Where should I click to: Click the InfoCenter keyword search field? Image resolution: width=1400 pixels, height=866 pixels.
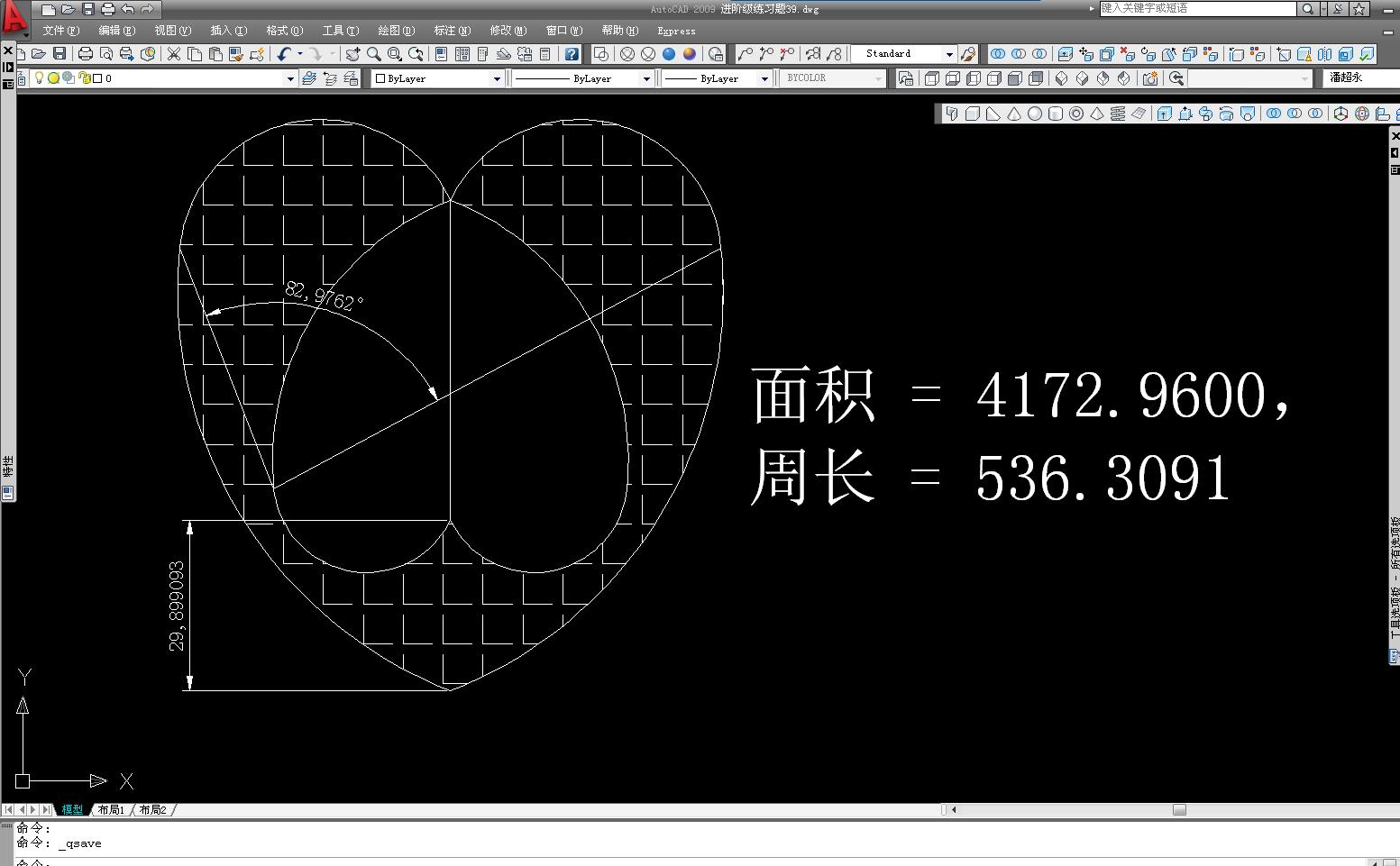coord(1198,9)
